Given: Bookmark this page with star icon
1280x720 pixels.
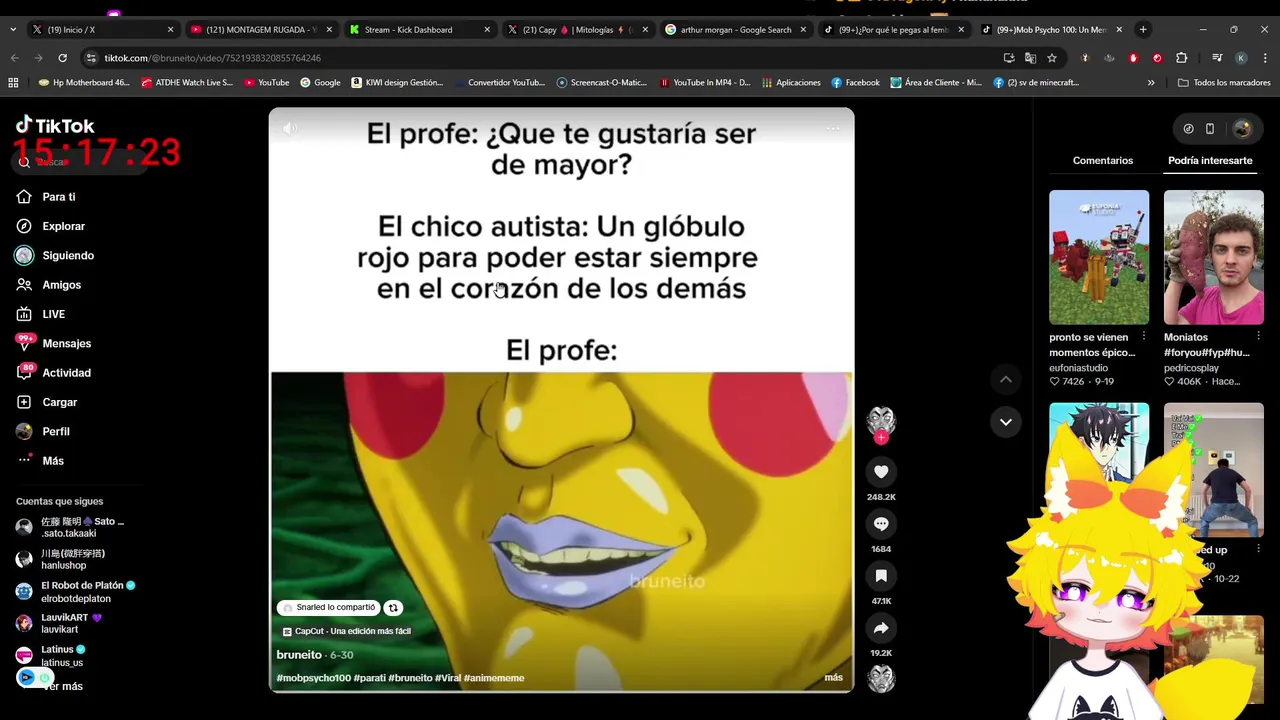Looking at the screenshot, I should pos(1052,58).
